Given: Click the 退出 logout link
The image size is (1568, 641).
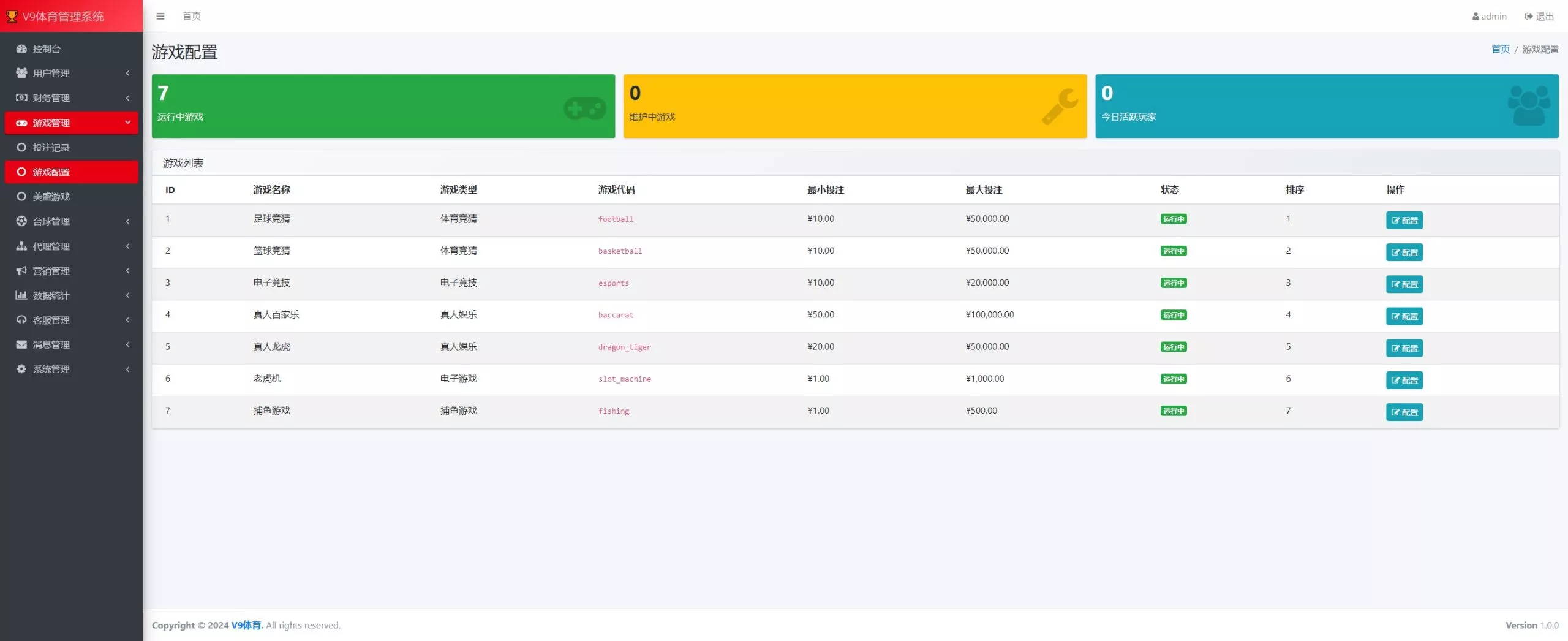Looking at the screenshot, I should [1539, 17].
